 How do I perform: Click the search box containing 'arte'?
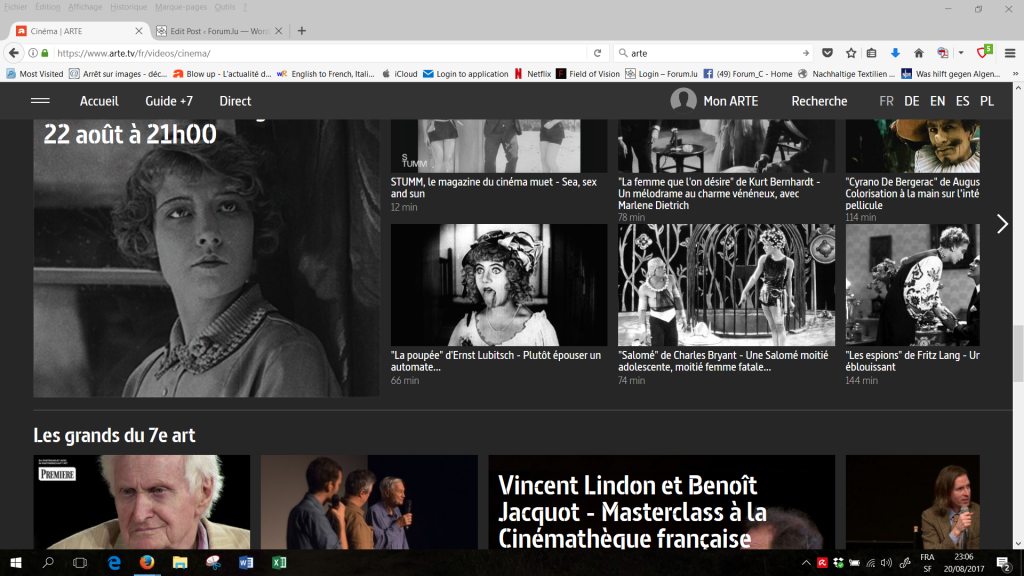point(712,53)
